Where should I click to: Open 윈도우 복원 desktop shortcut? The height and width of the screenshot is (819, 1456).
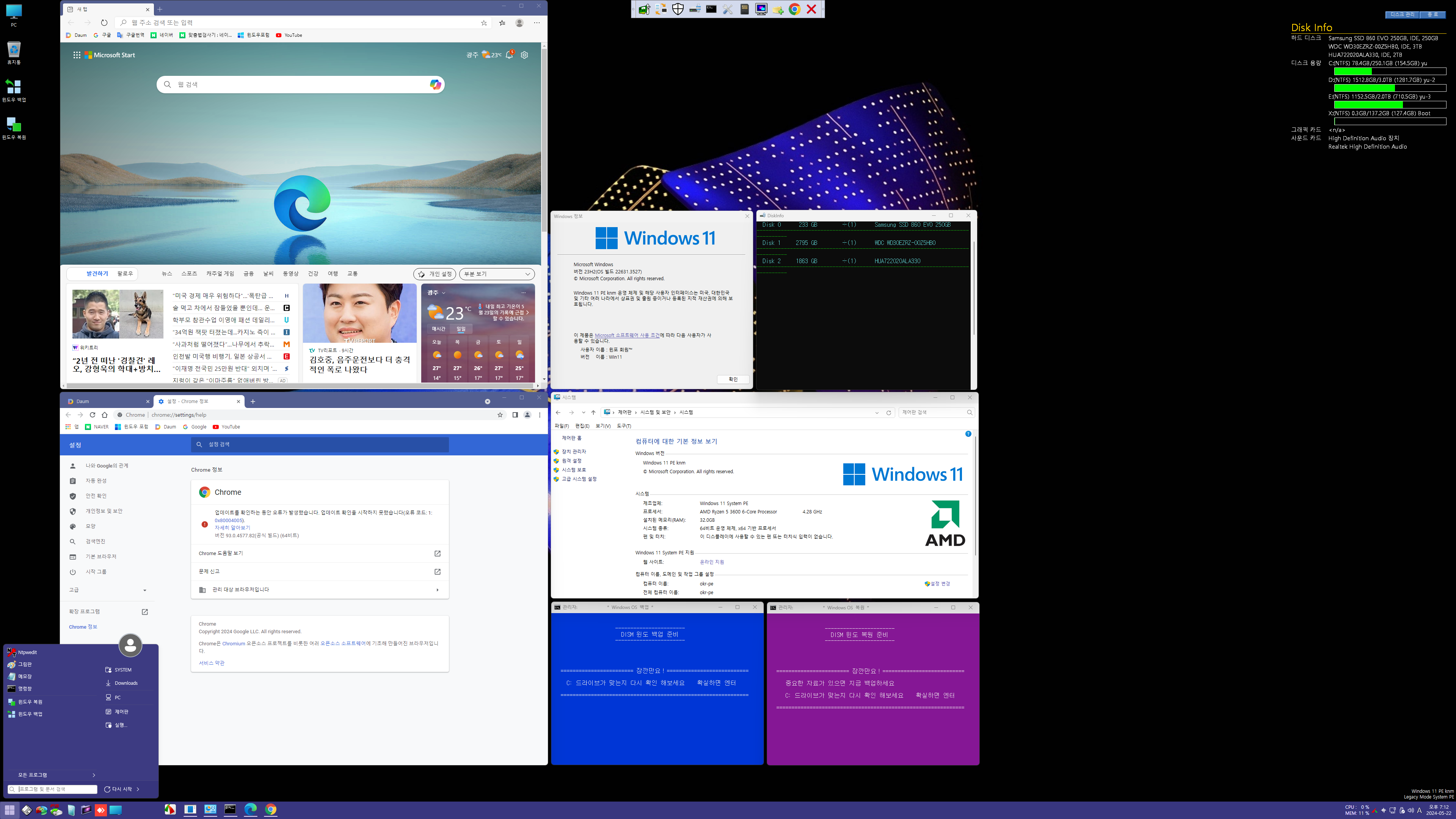[14, 128]
